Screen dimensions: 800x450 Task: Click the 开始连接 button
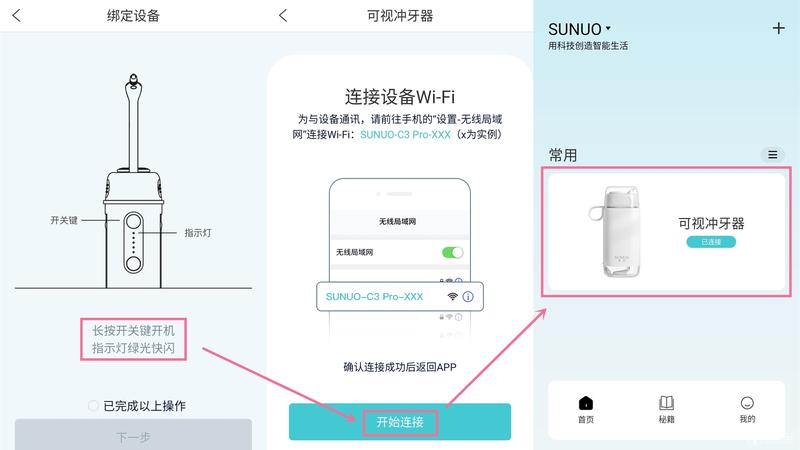(x=400, y=422)
